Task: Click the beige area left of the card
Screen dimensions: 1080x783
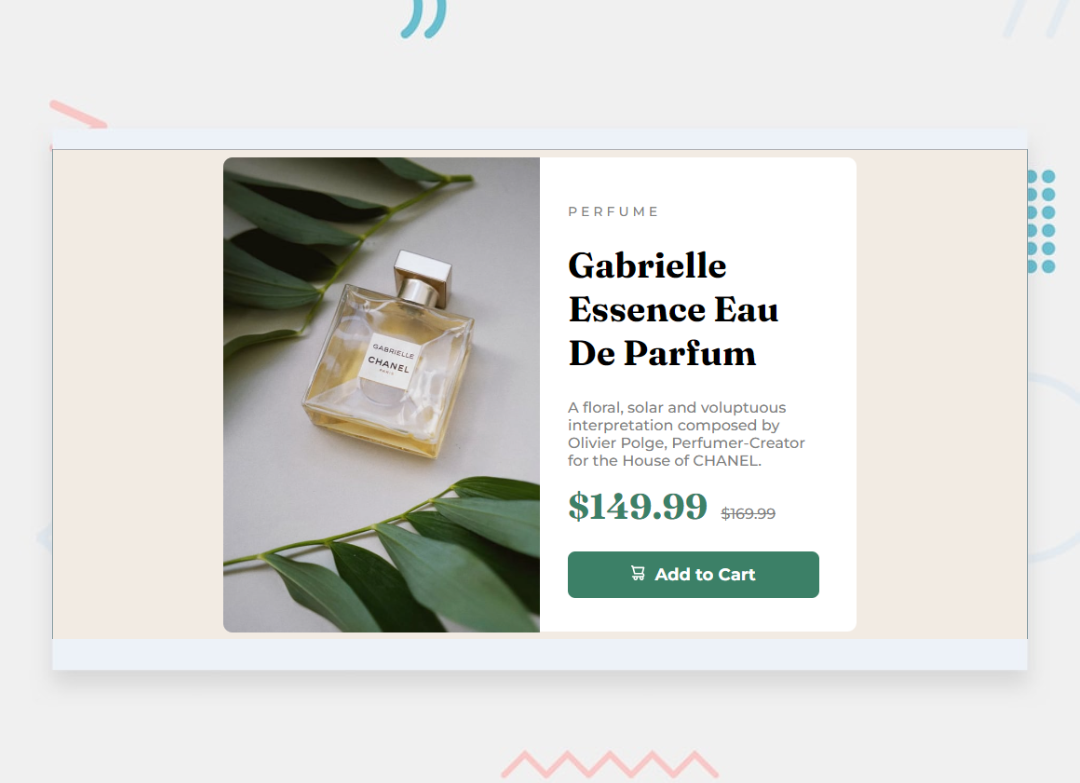Action: (x=138, y=395)
